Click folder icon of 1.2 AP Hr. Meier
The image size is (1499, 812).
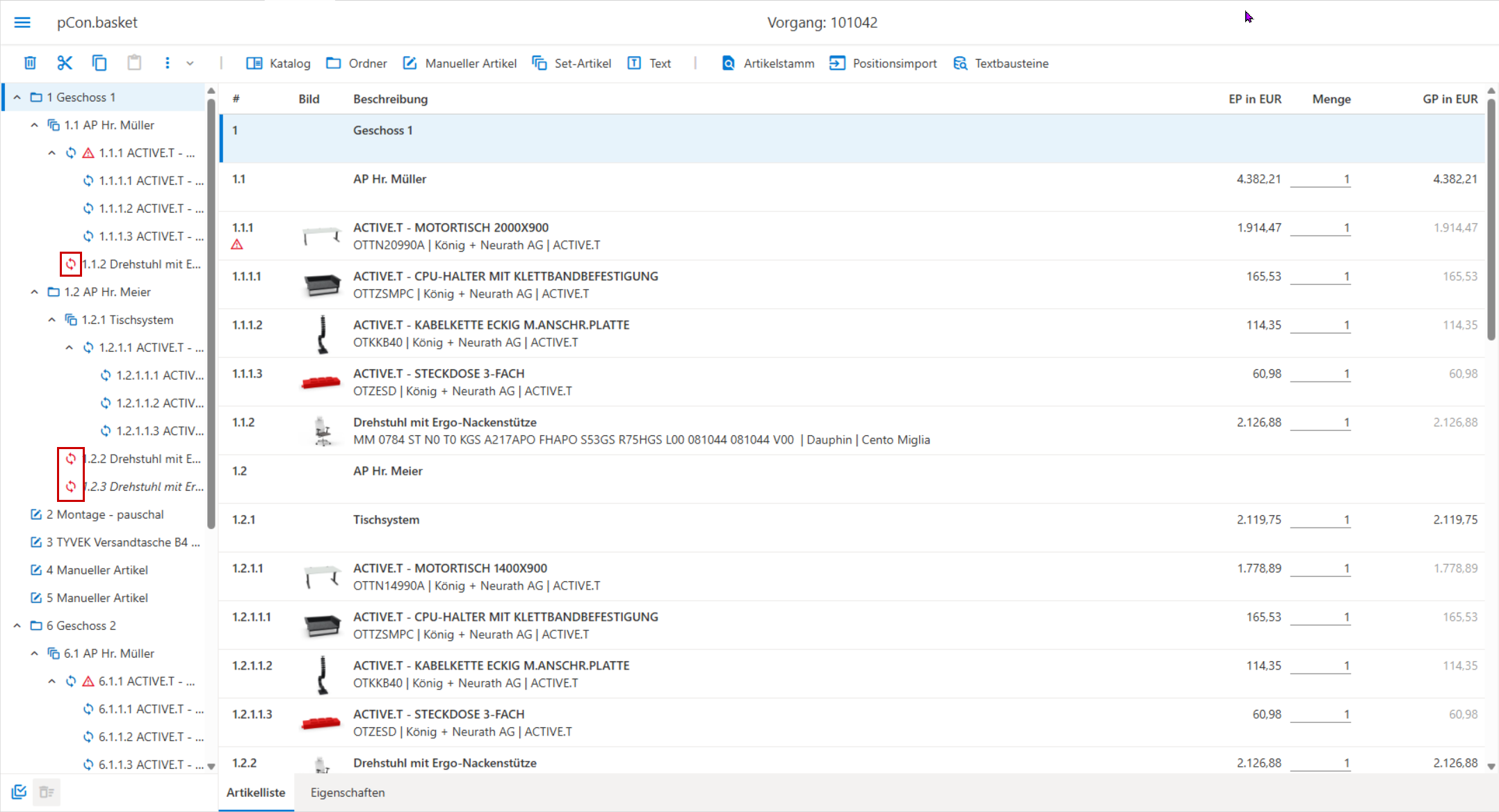click(54, 292)
